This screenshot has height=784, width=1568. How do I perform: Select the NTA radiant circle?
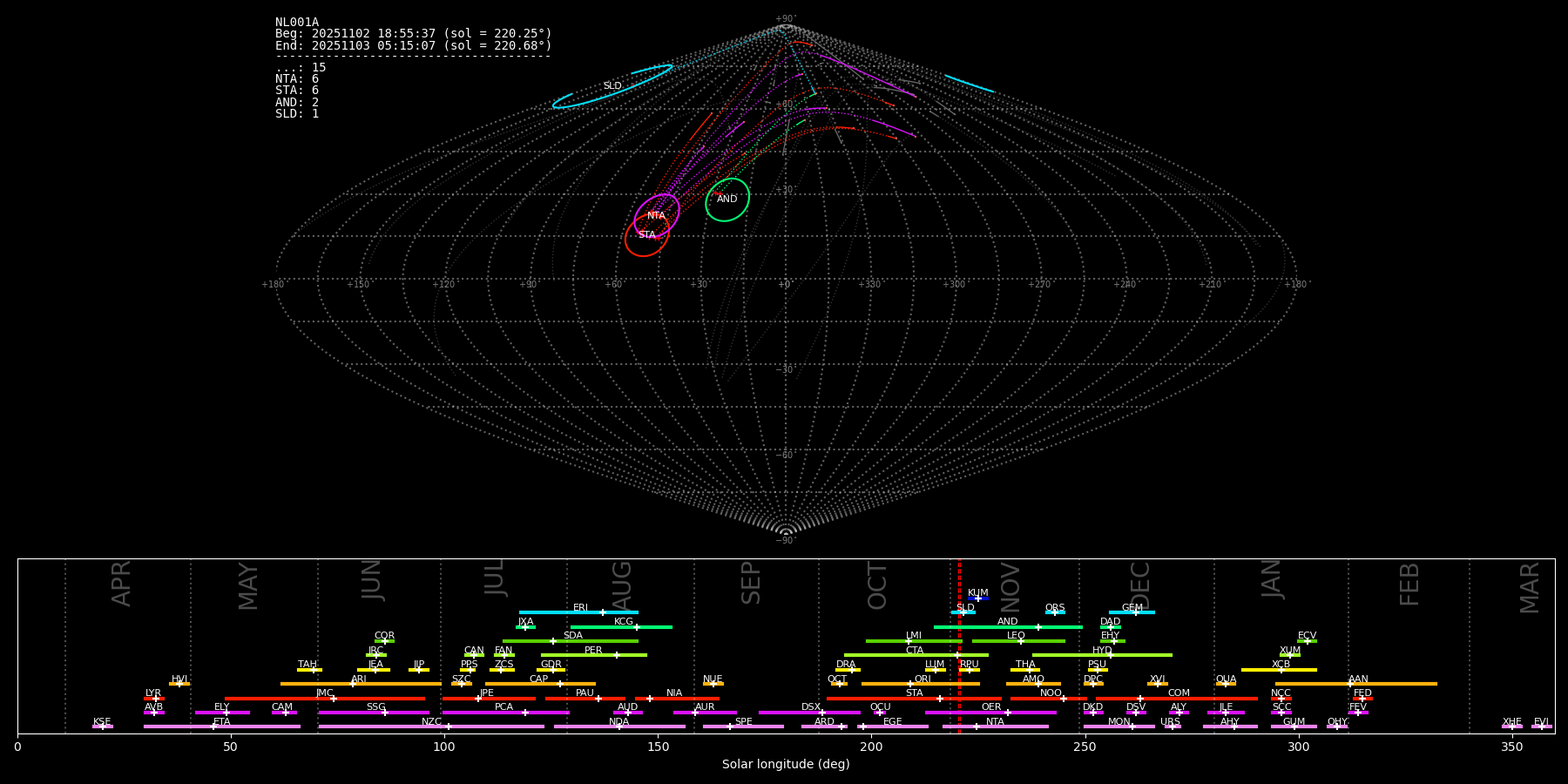click(x=657, y=215)
